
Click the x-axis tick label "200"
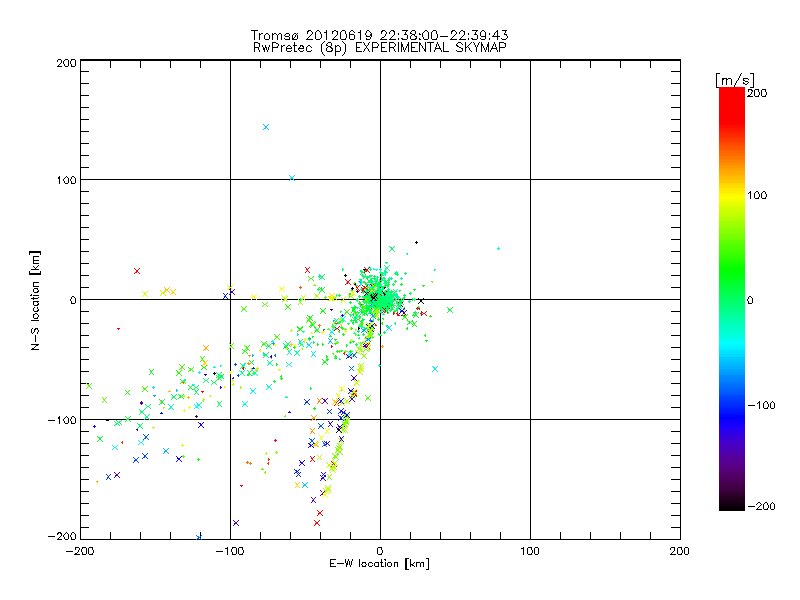680,551
